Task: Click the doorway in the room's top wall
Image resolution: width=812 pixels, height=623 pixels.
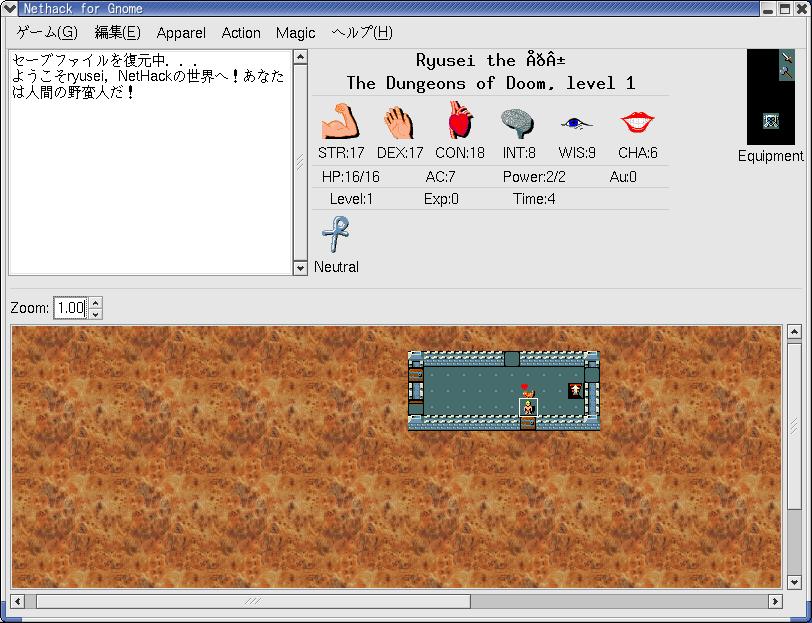Action: [512, 359]
